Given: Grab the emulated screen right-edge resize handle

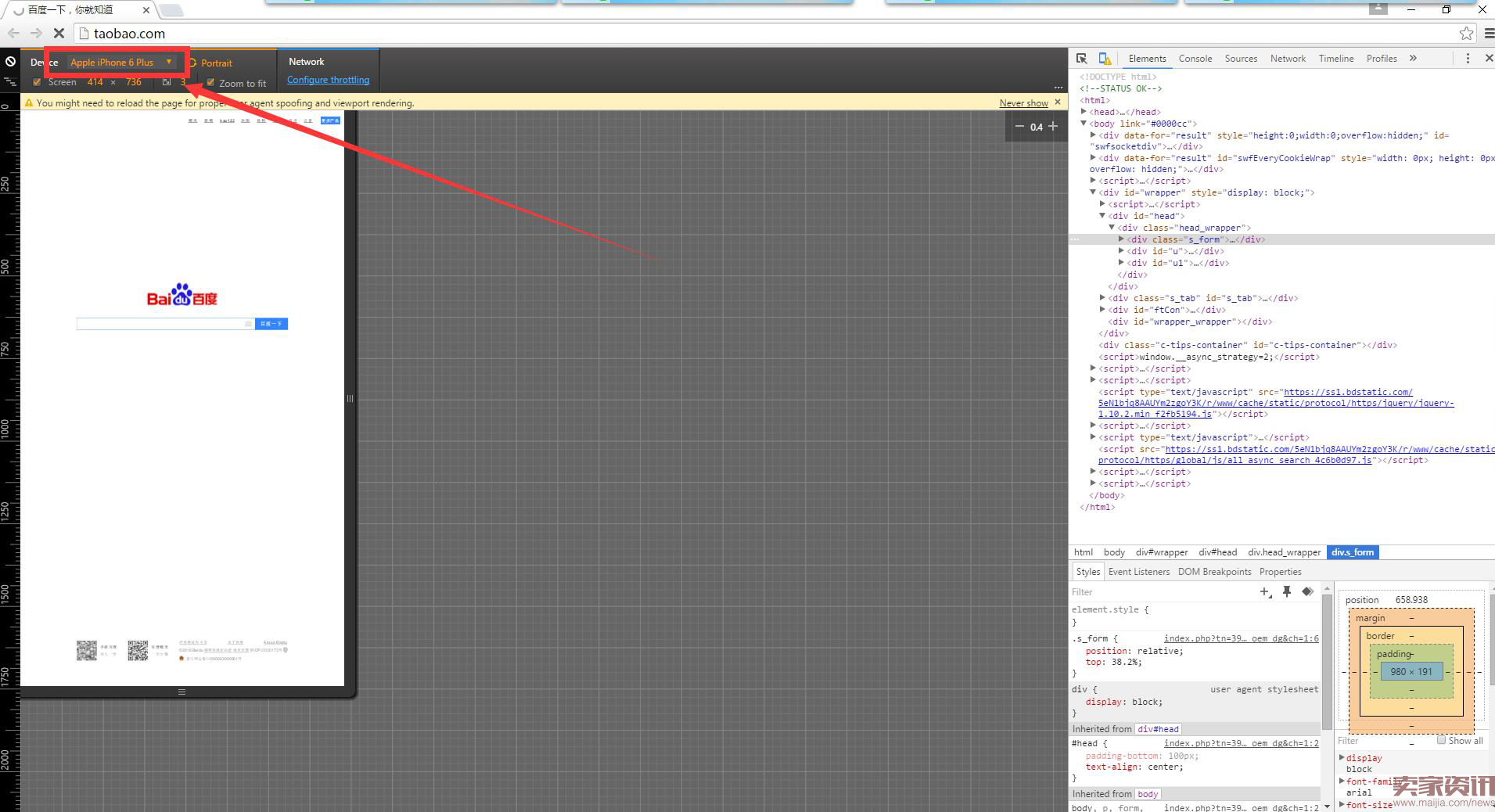Looking at the screenshot, I should point(350,398).
